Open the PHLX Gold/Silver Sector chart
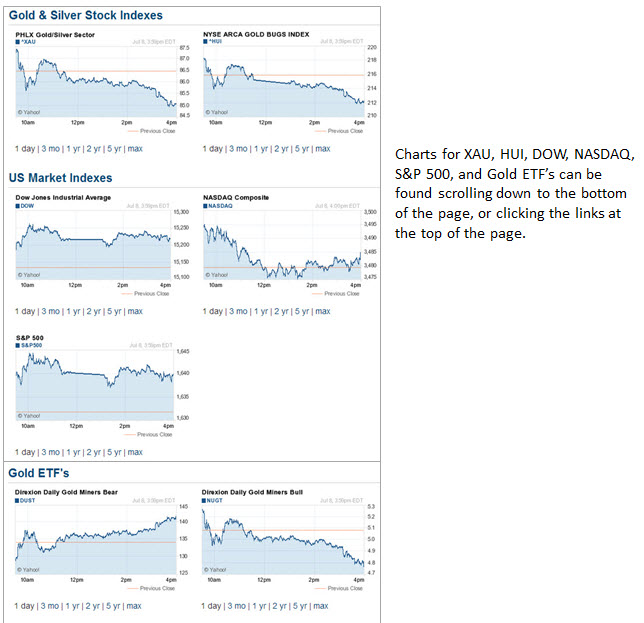 point(95,82)
